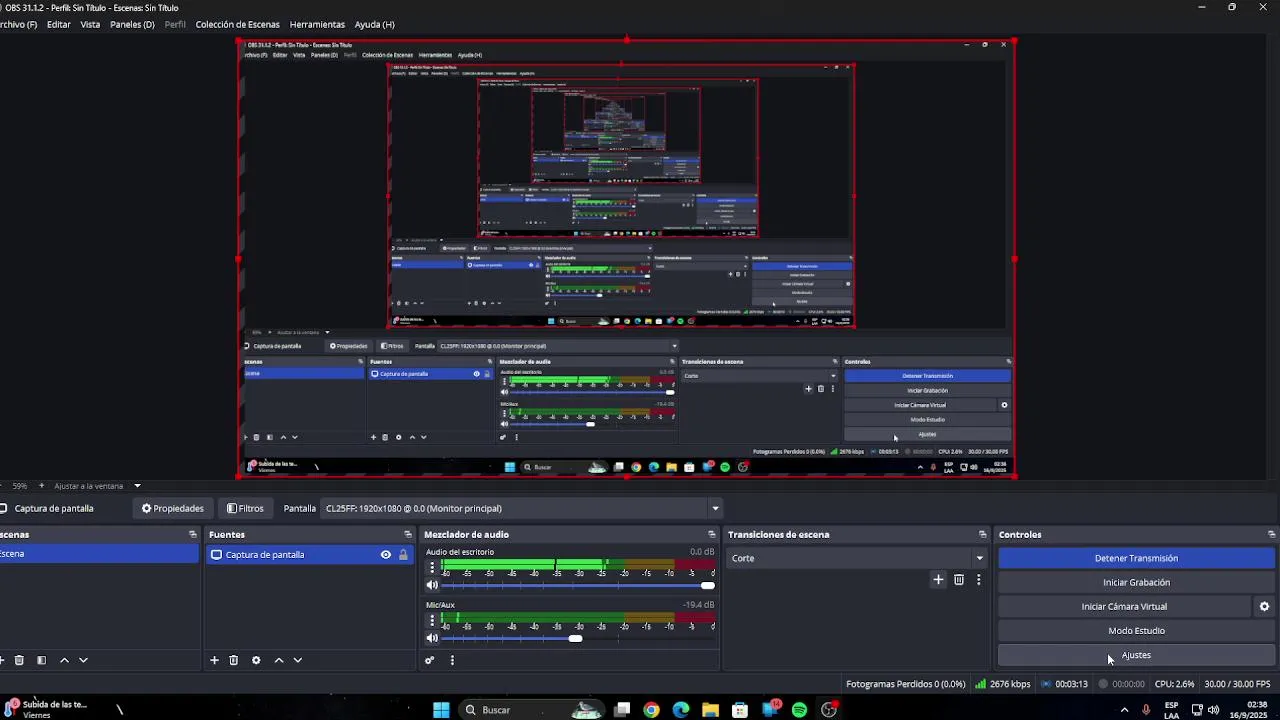Open virtual camera settings gear

coord(1264,606)
